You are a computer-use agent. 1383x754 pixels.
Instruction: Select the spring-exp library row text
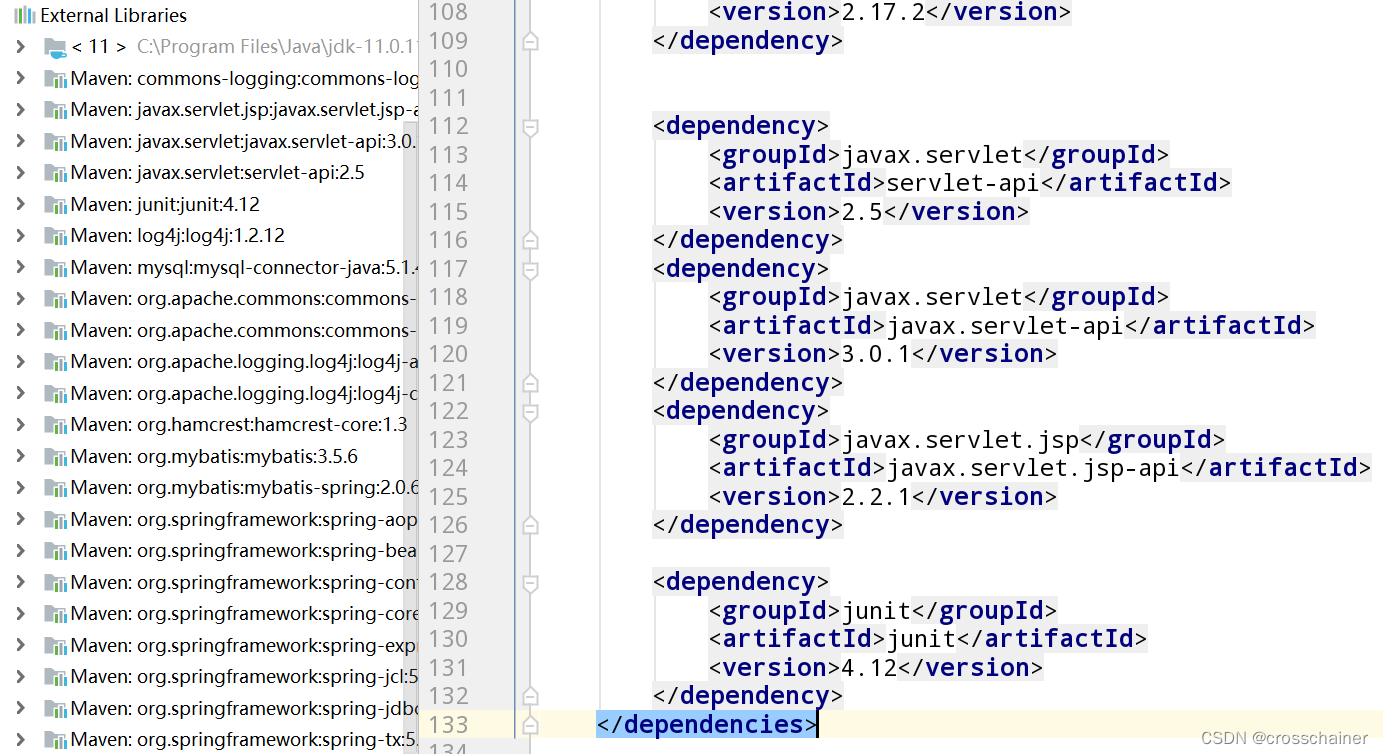[243, 646]
